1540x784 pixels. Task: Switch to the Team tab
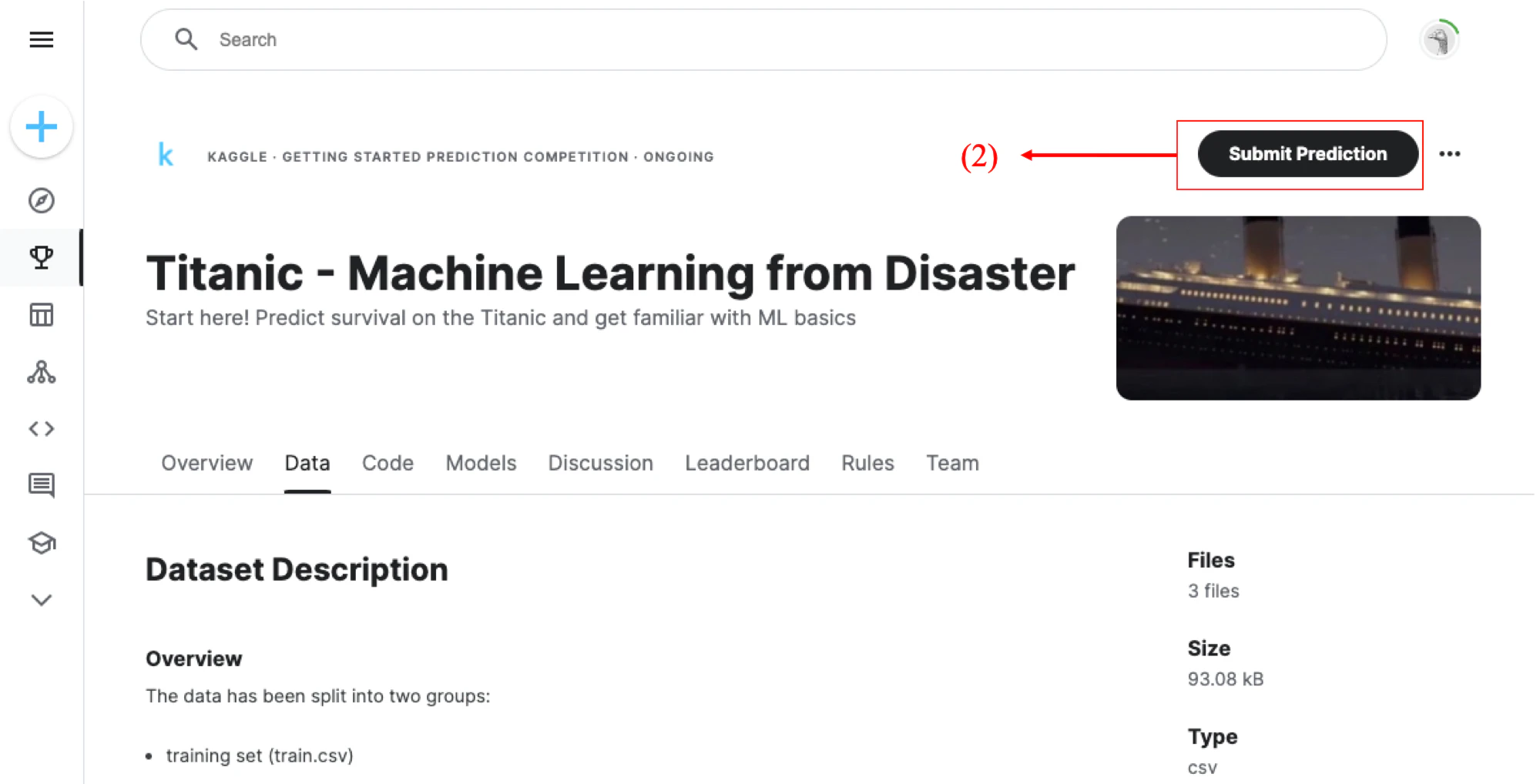point(952,463)
